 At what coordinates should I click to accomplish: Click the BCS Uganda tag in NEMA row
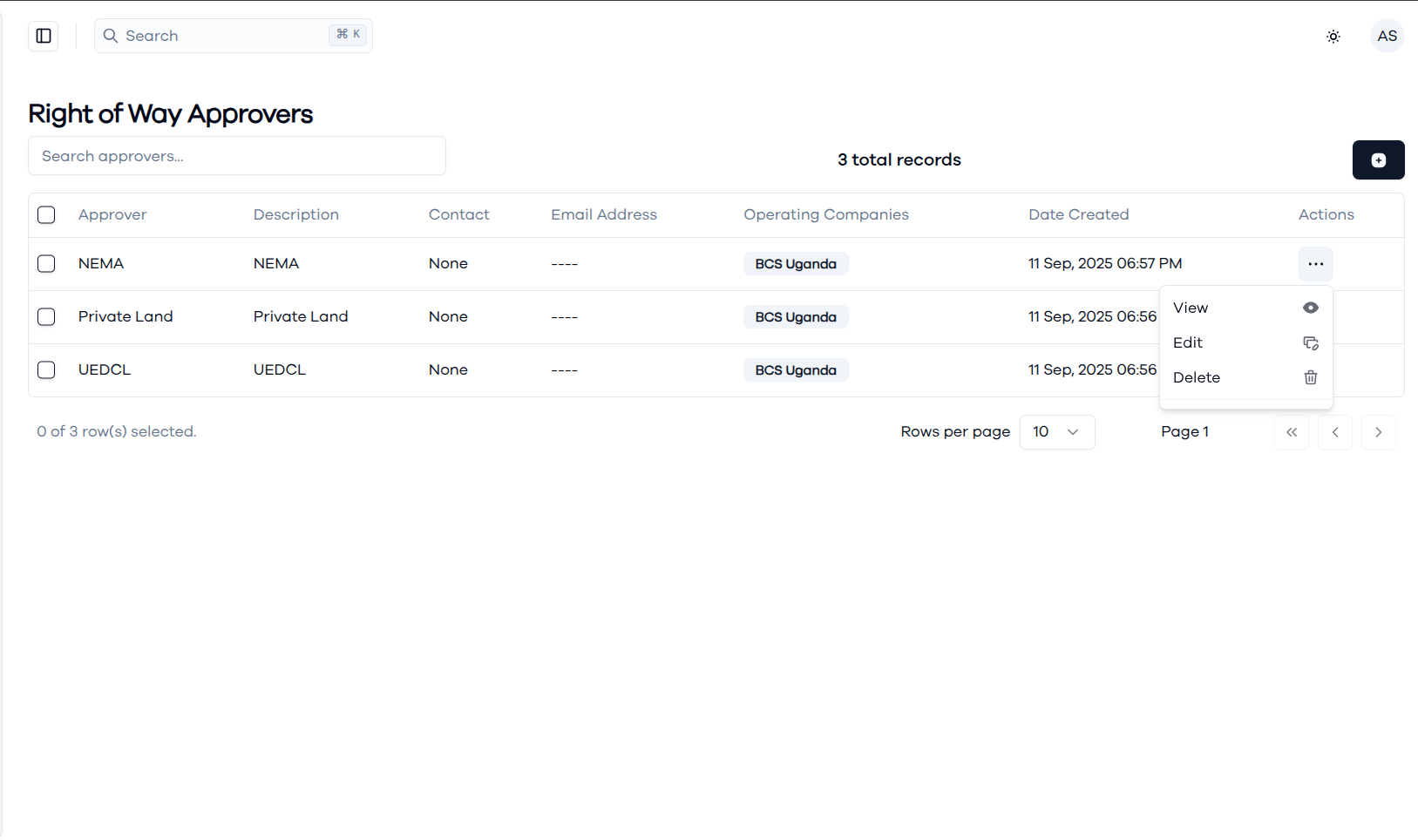coord(796,264)
